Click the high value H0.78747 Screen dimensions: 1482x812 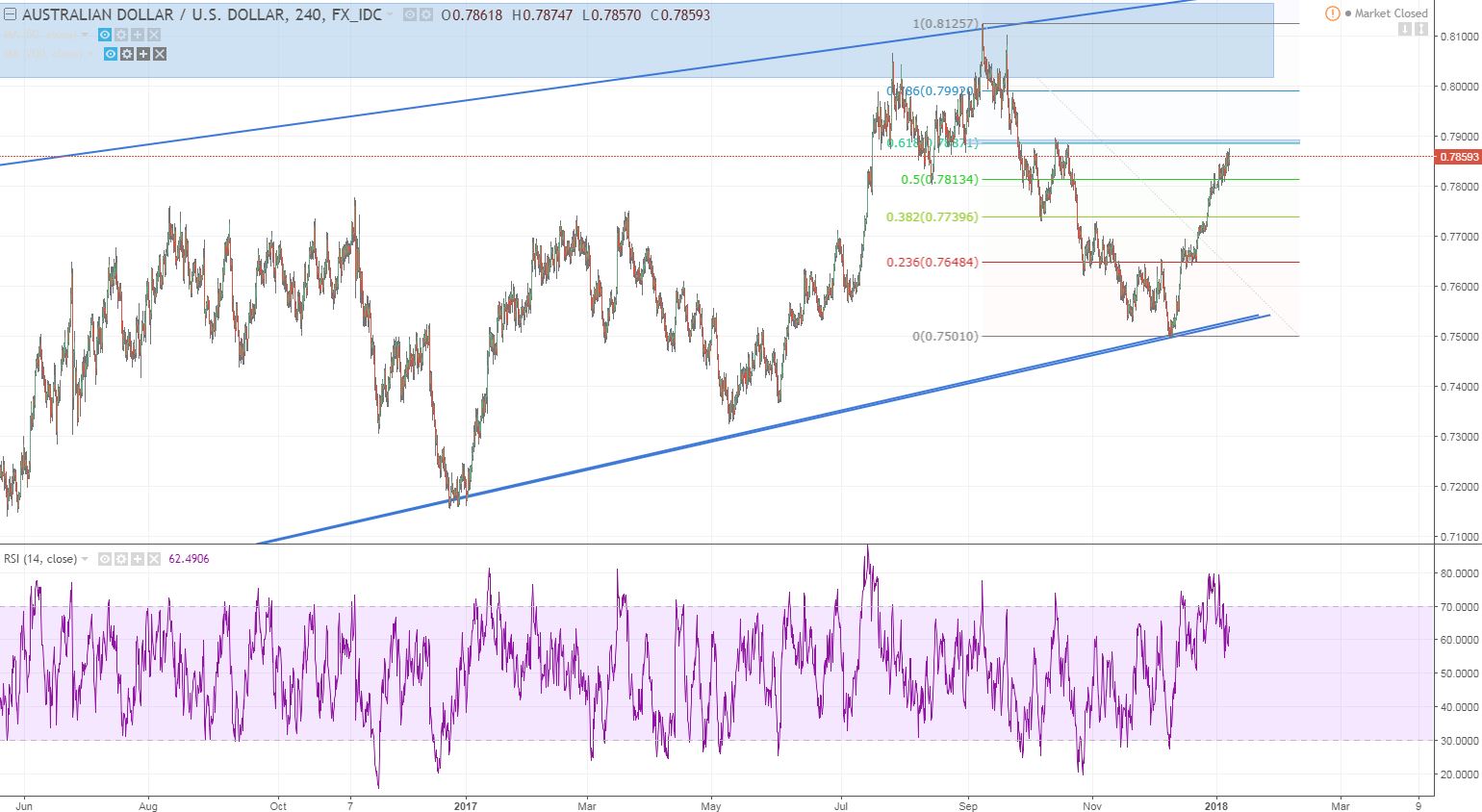tap(543, 14)
